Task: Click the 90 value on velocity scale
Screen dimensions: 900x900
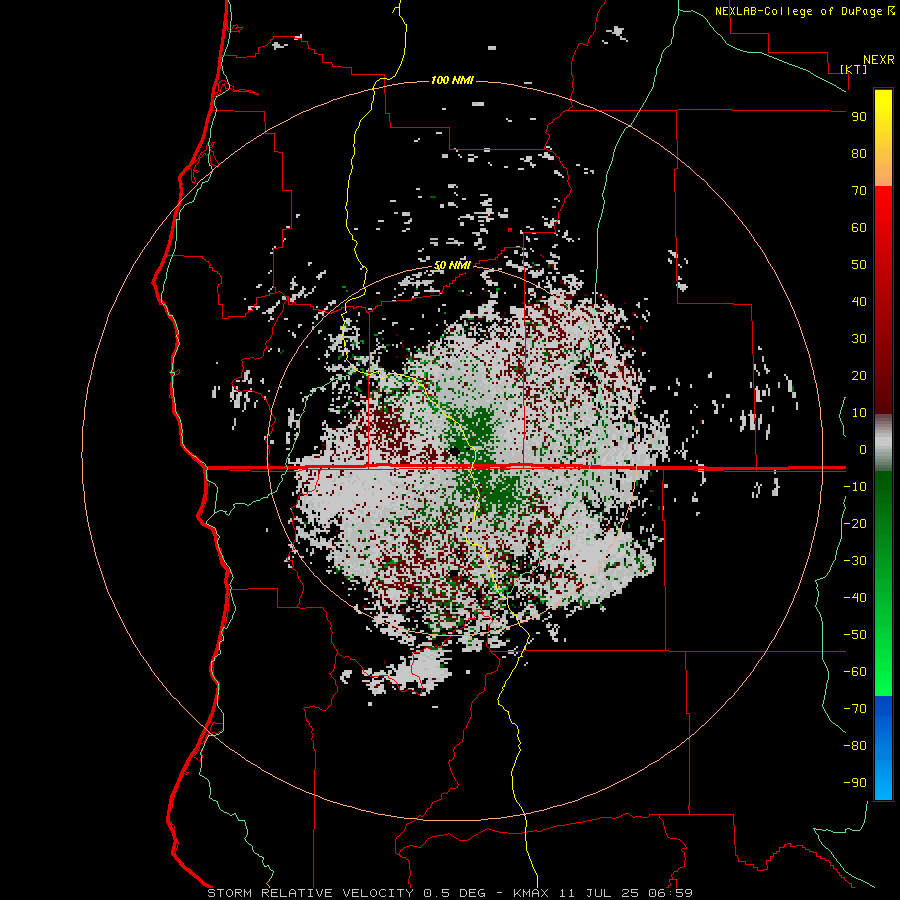Action: [x=859, y=117]
